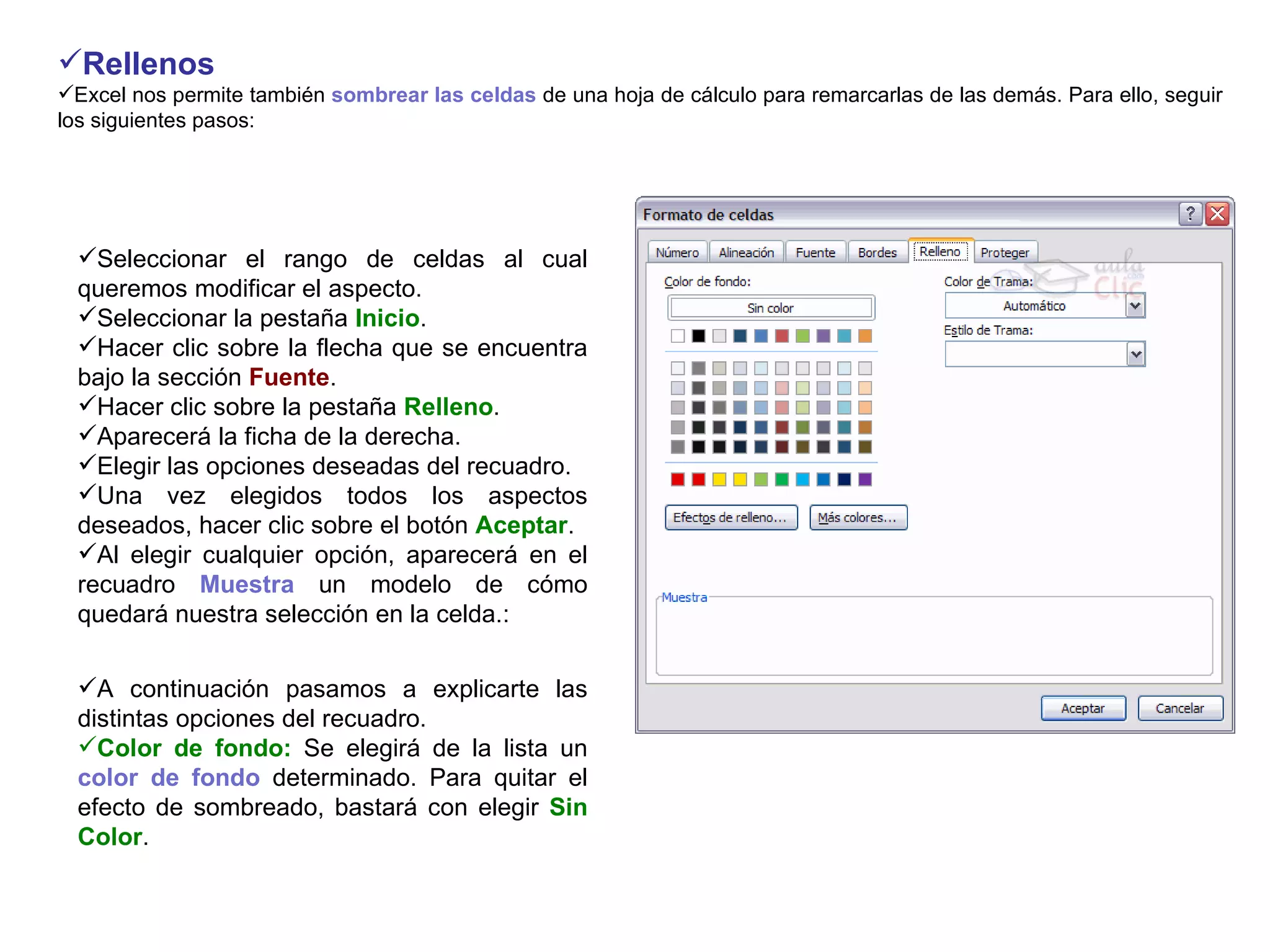
Task: Select the bright red standard color swatch
Action: pyautogui.click(x=698, y=479)
